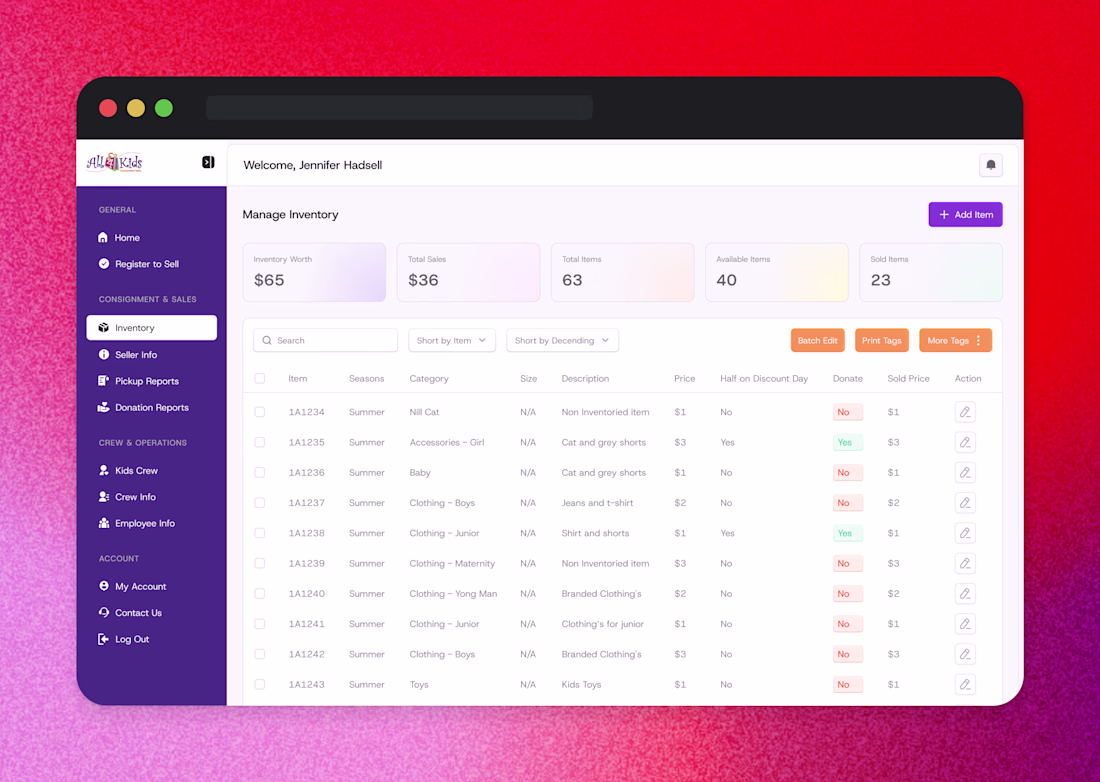1100x782 pixels.
Task: Check the select-all checkbox in table header
Action: pyautogui.click(x=260, y=378)
